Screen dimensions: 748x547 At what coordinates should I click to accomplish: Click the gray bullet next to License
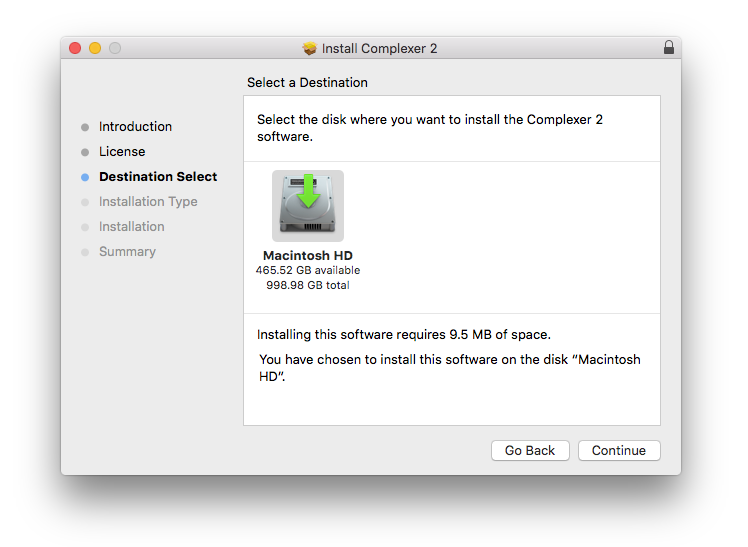click(x=85, y=152)
